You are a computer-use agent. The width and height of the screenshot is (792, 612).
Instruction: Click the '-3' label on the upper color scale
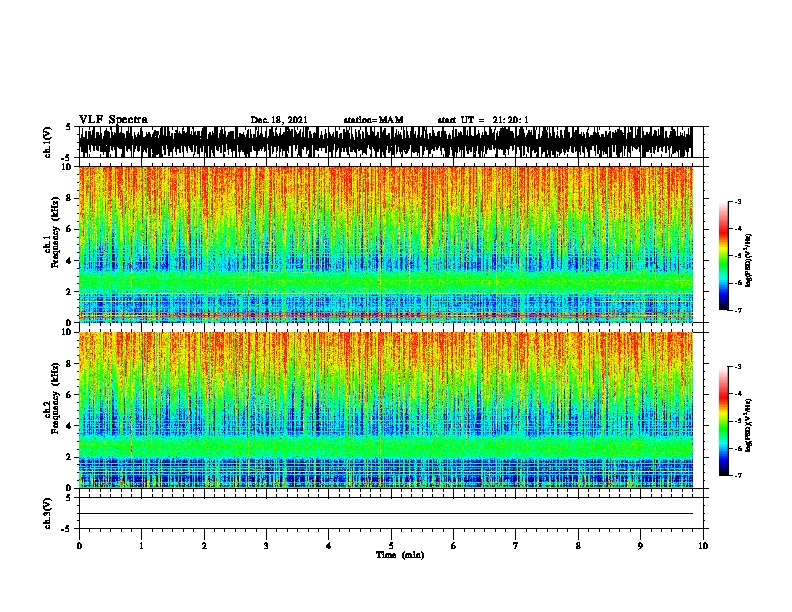pos(737,202)
